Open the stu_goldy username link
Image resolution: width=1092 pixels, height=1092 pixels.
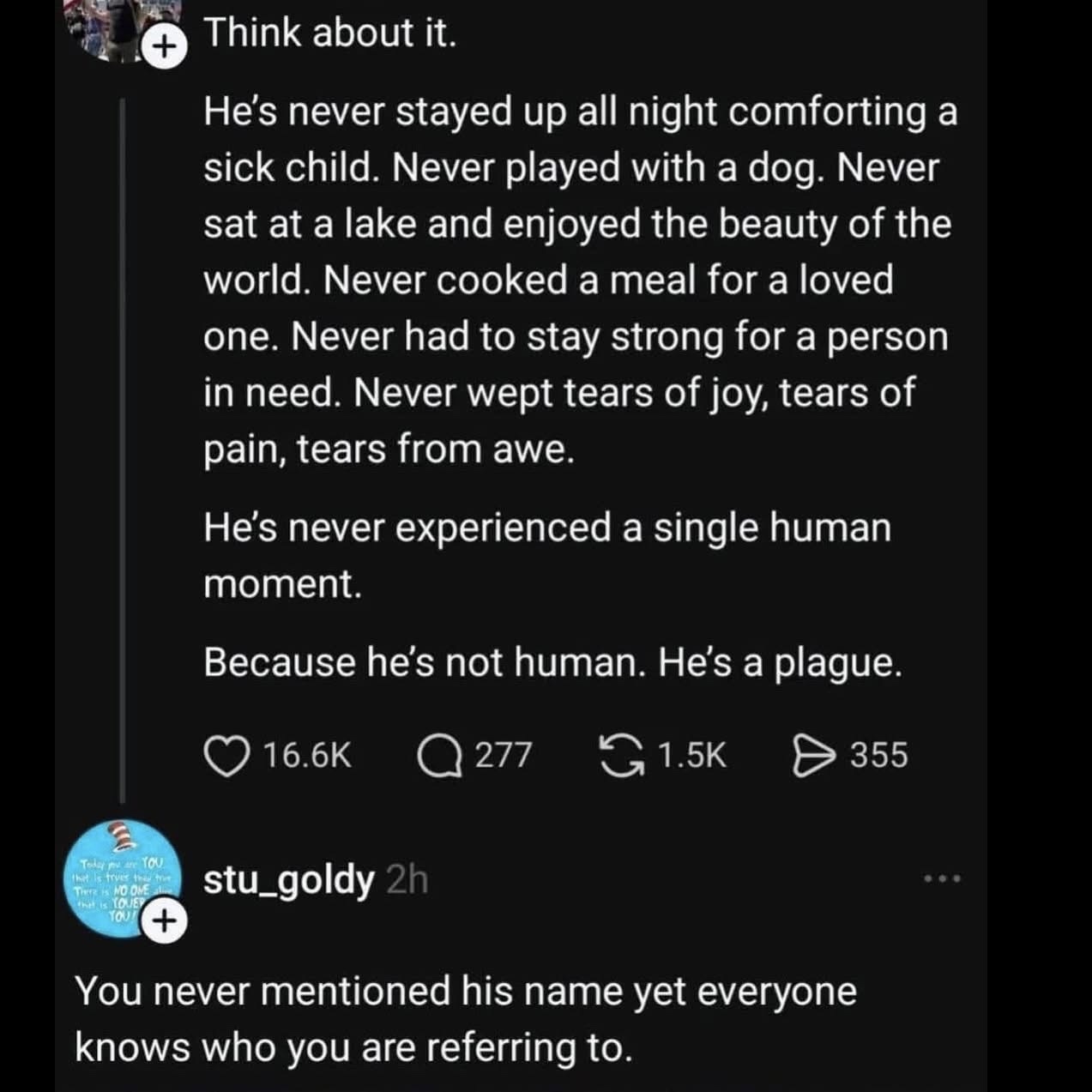[288, 880]
